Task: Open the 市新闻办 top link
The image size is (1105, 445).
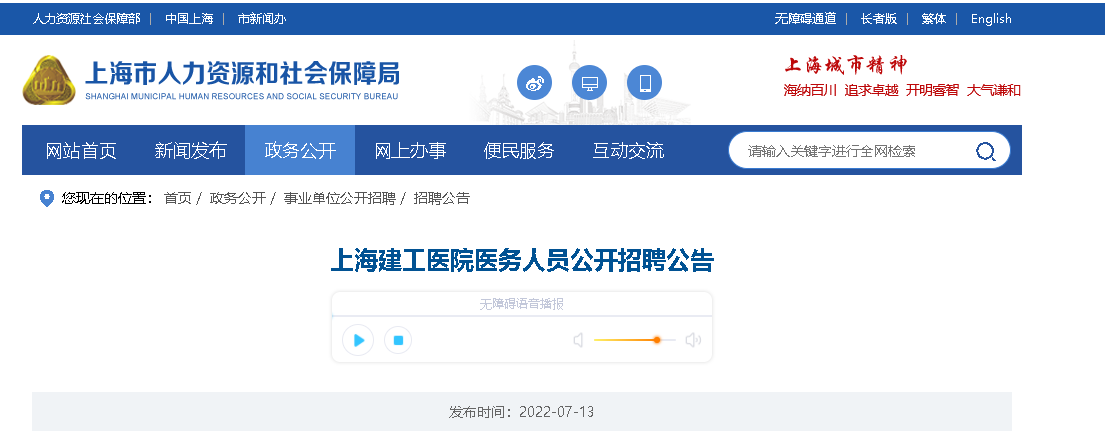Action: [x=262, y=19]
